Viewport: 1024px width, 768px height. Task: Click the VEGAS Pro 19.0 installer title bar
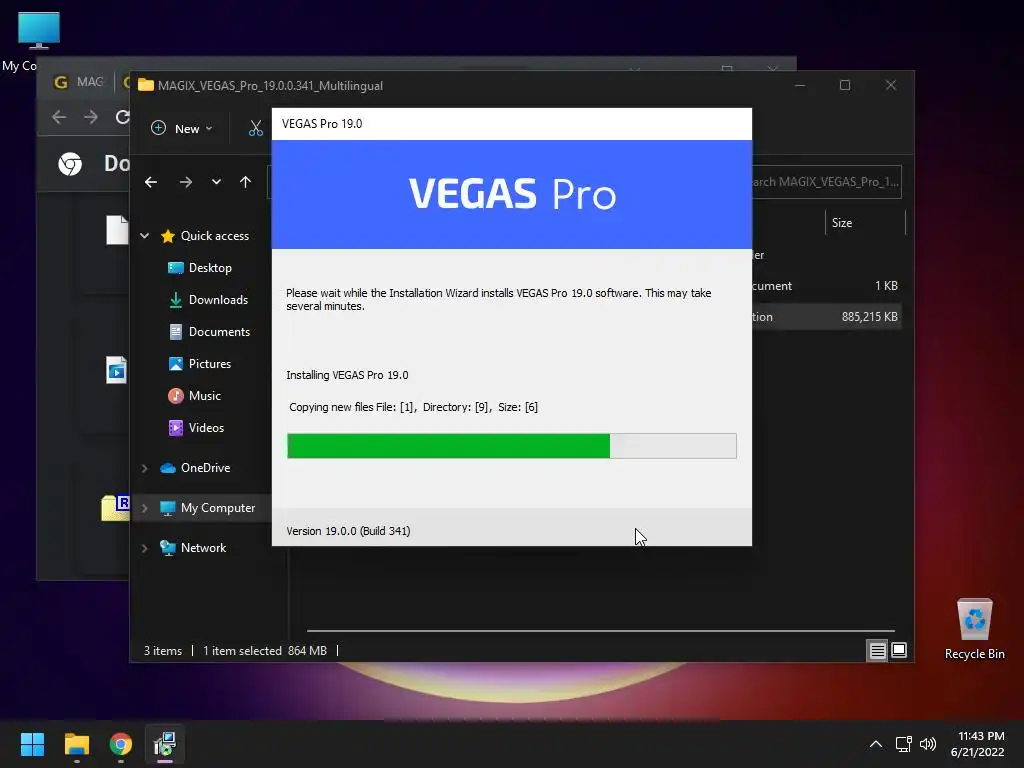tap(512, 124)
